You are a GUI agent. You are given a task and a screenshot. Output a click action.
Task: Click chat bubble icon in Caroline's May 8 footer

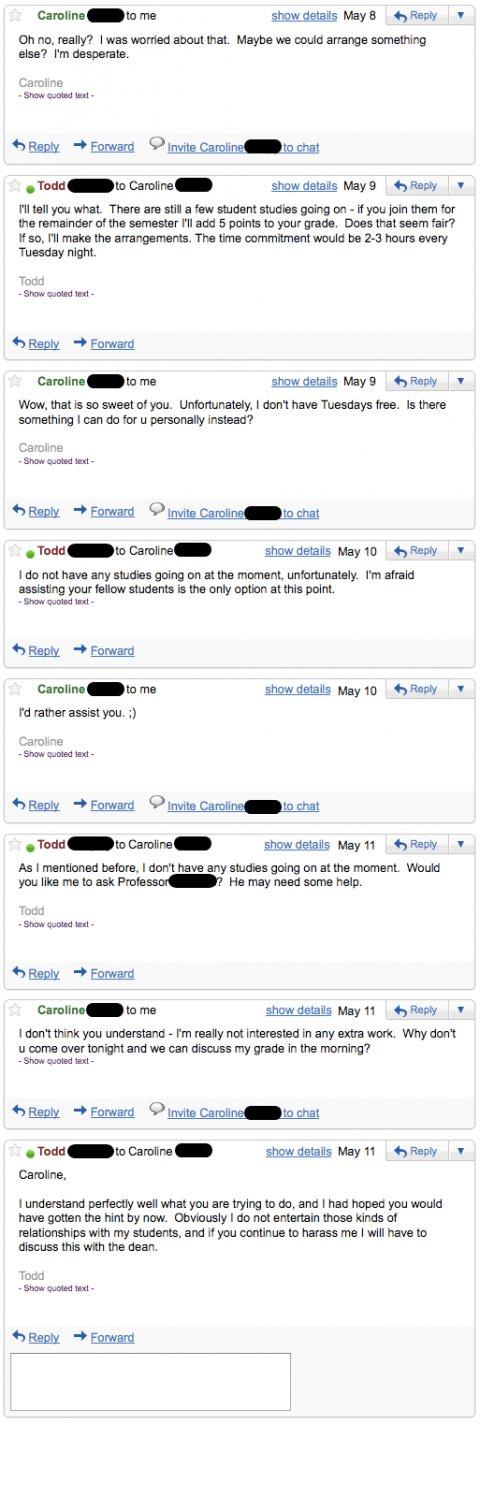(157, 145)
